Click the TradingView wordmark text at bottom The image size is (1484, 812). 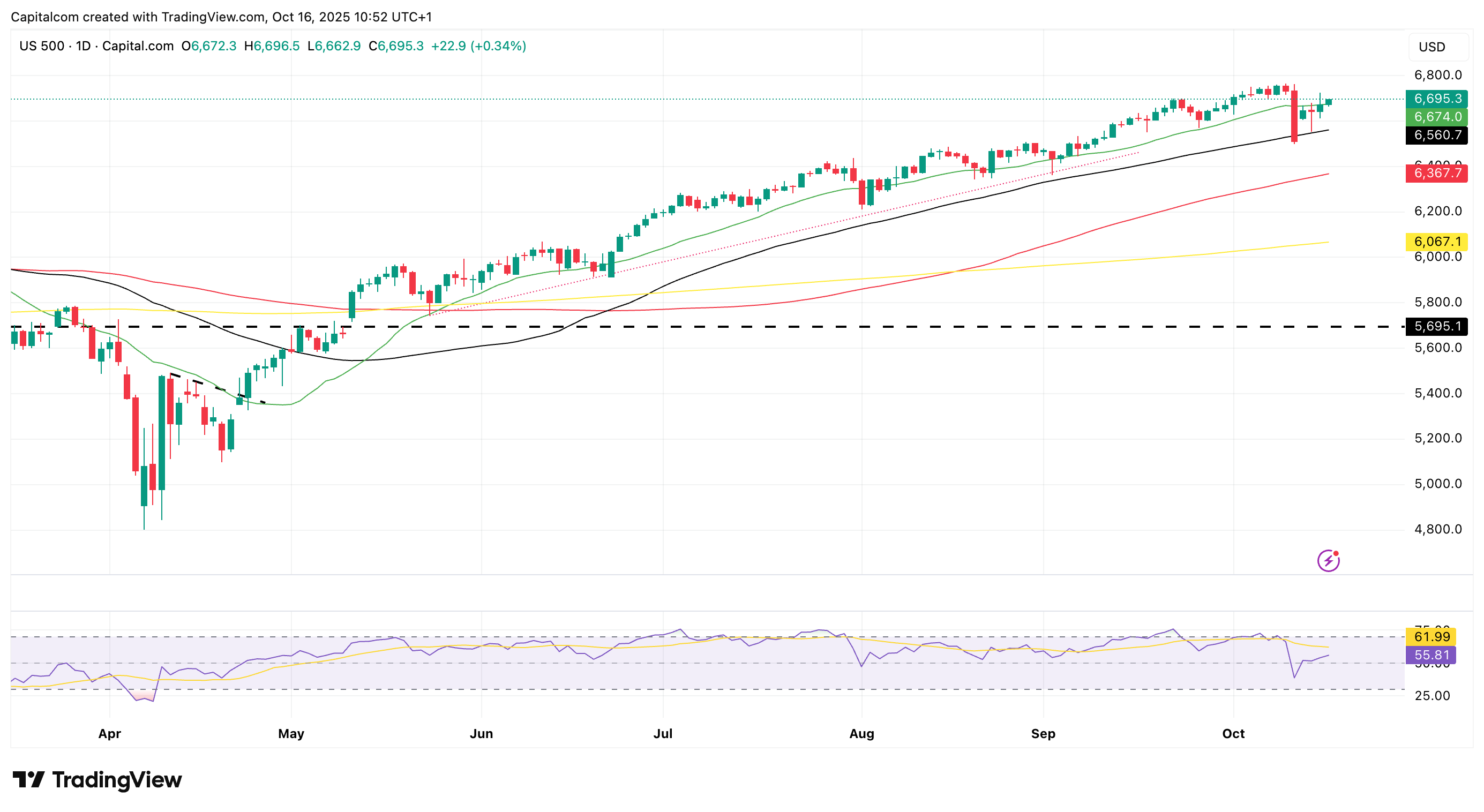click(117, 780)
